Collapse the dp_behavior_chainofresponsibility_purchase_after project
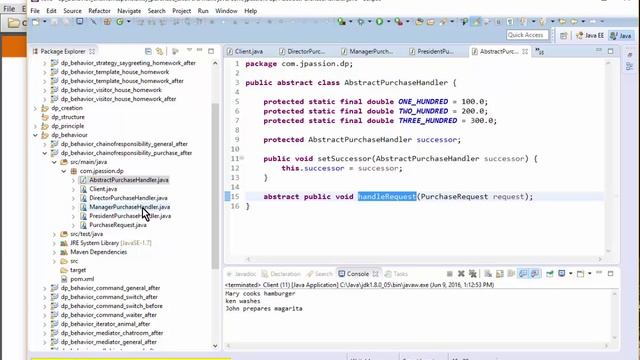The height and width of the screenshot is (360, 640). pyautogui.click(x=45, y=153)
